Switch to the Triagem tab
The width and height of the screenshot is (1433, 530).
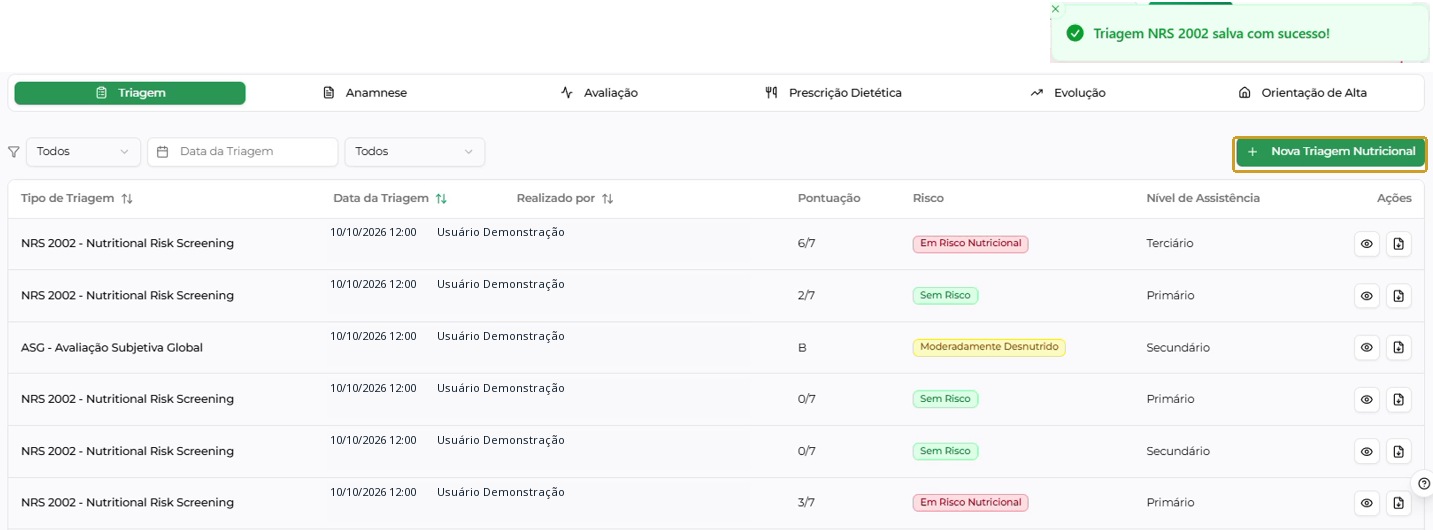(x=130, y=93)
